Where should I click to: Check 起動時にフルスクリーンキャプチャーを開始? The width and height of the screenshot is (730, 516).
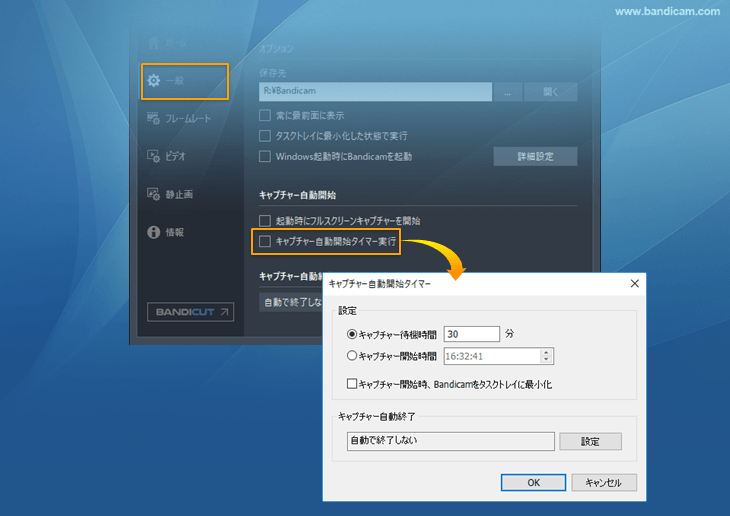265,221
